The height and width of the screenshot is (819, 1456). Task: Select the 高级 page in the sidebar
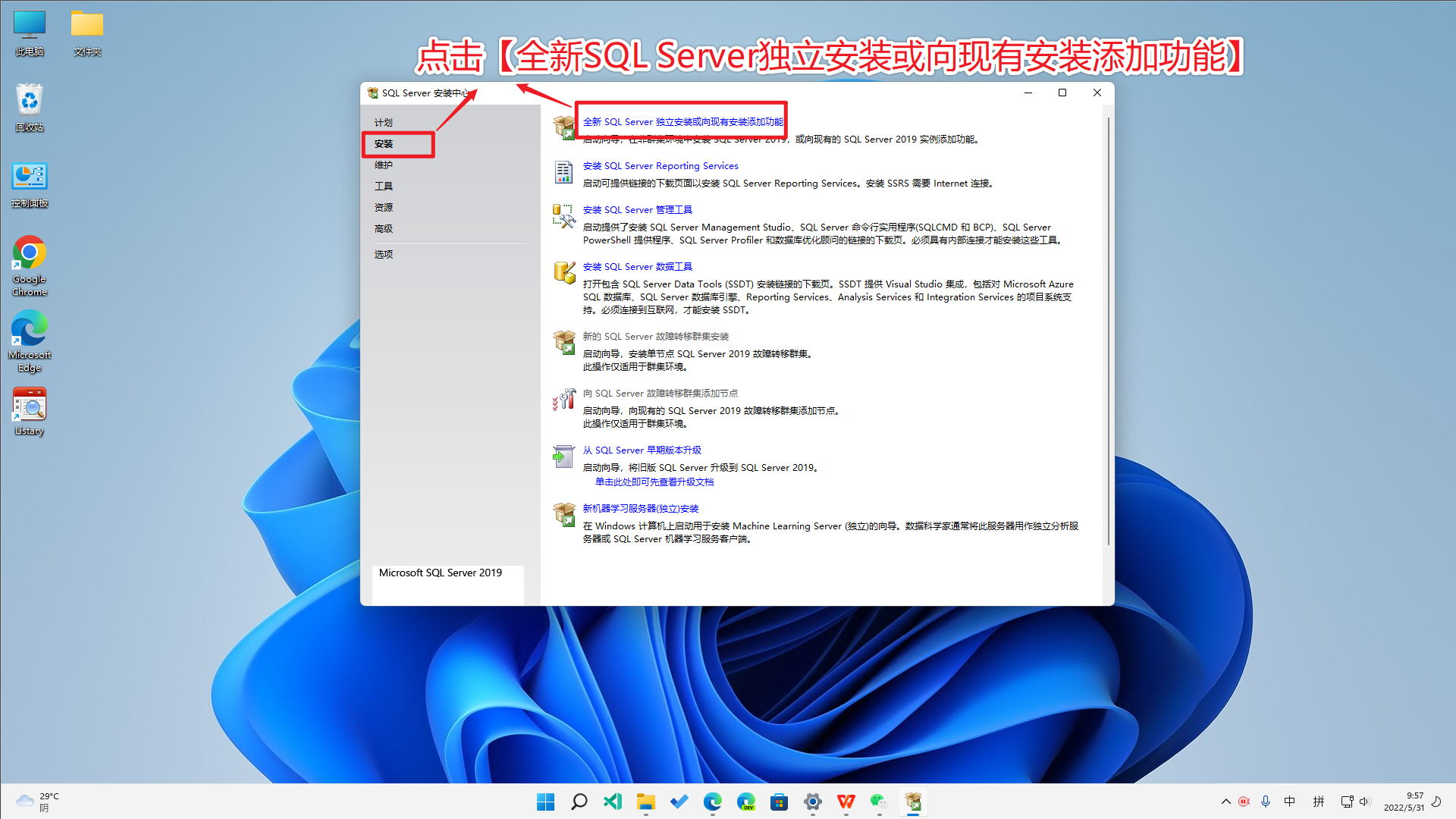coord(383,228)
